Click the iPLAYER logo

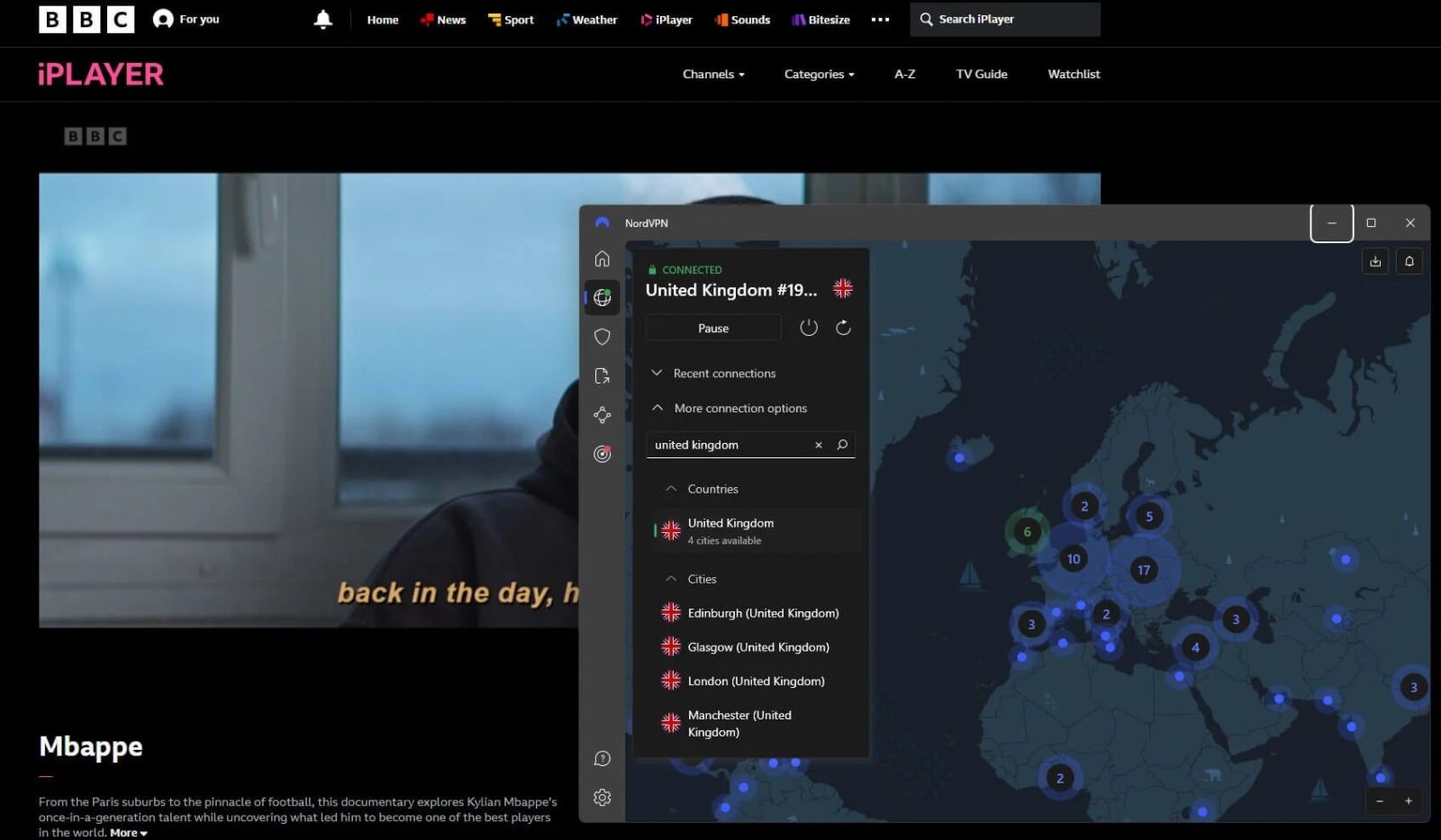click(x=101, y=74)
